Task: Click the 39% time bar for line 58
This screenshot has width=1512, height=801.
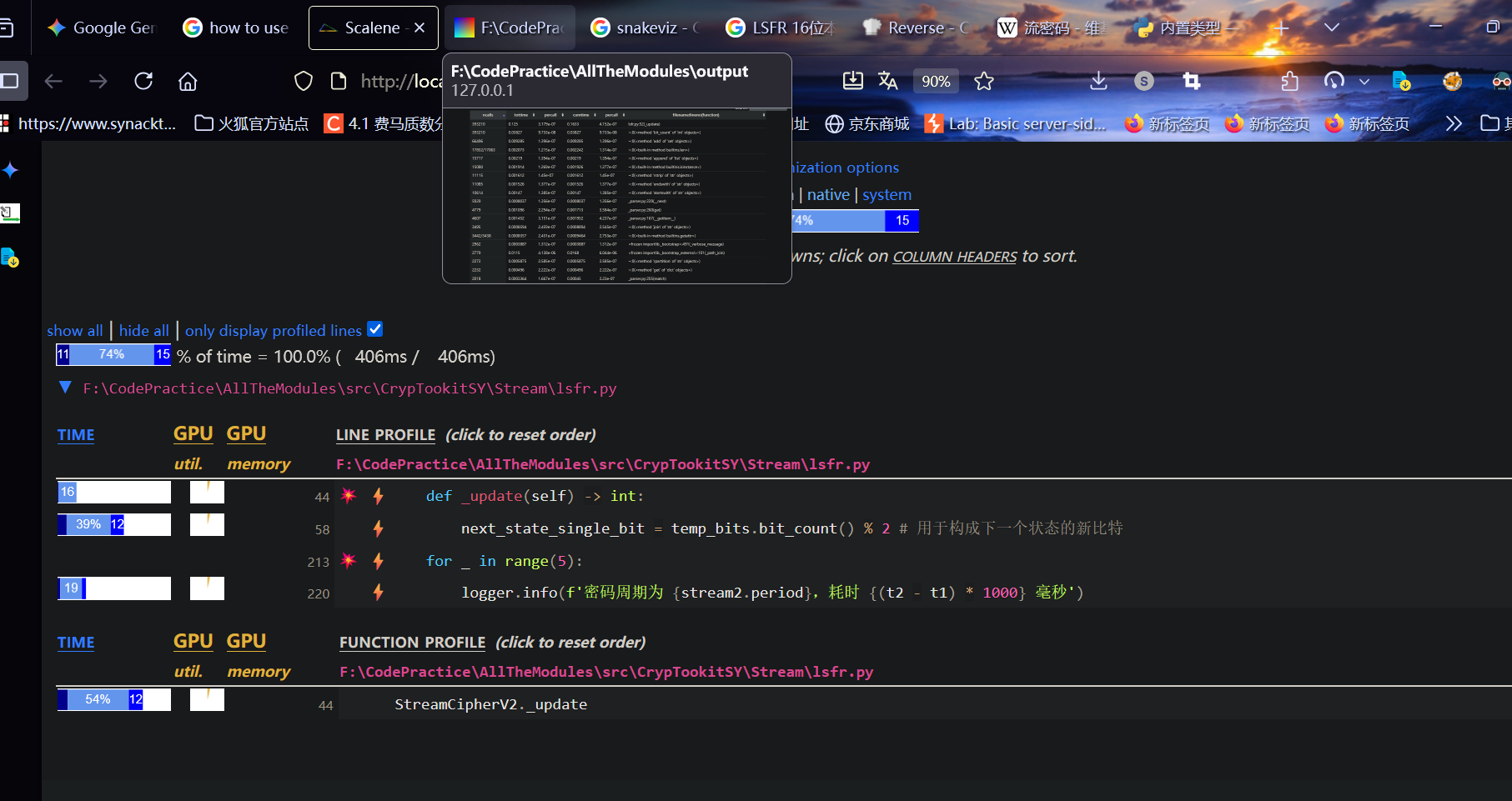Action: [x=88, y=524]
